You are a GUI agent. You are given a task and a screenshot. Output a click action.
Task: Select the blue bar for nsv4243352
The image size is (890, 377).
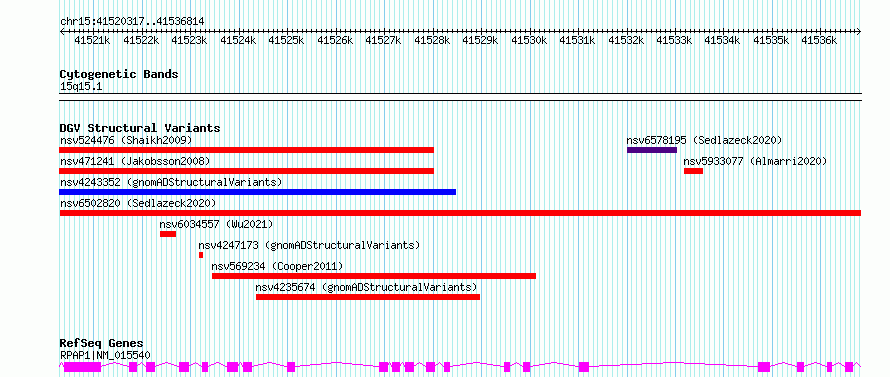[x=258, y=192]
